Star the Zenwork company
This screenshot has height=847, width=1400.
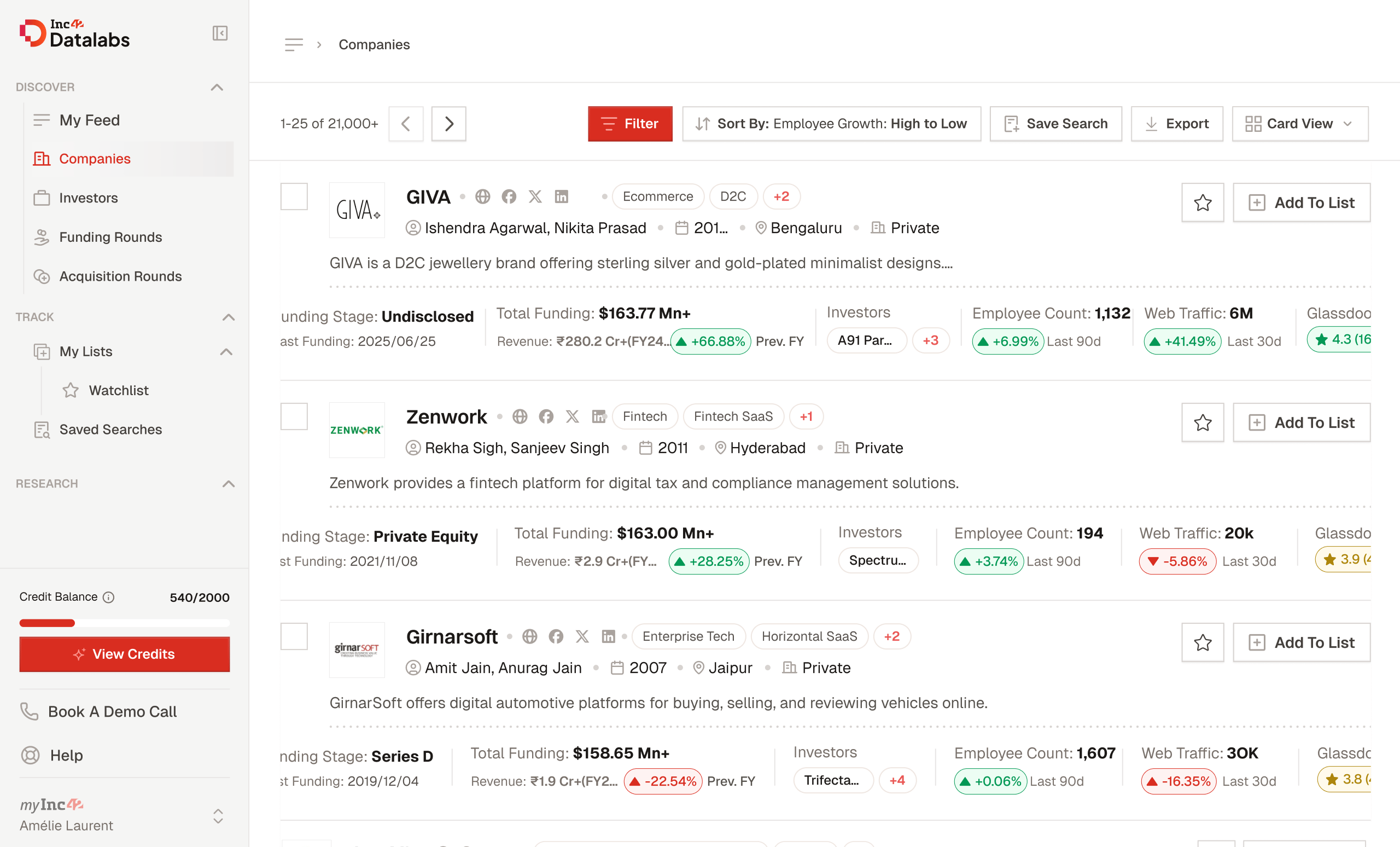coord(1202,422)
